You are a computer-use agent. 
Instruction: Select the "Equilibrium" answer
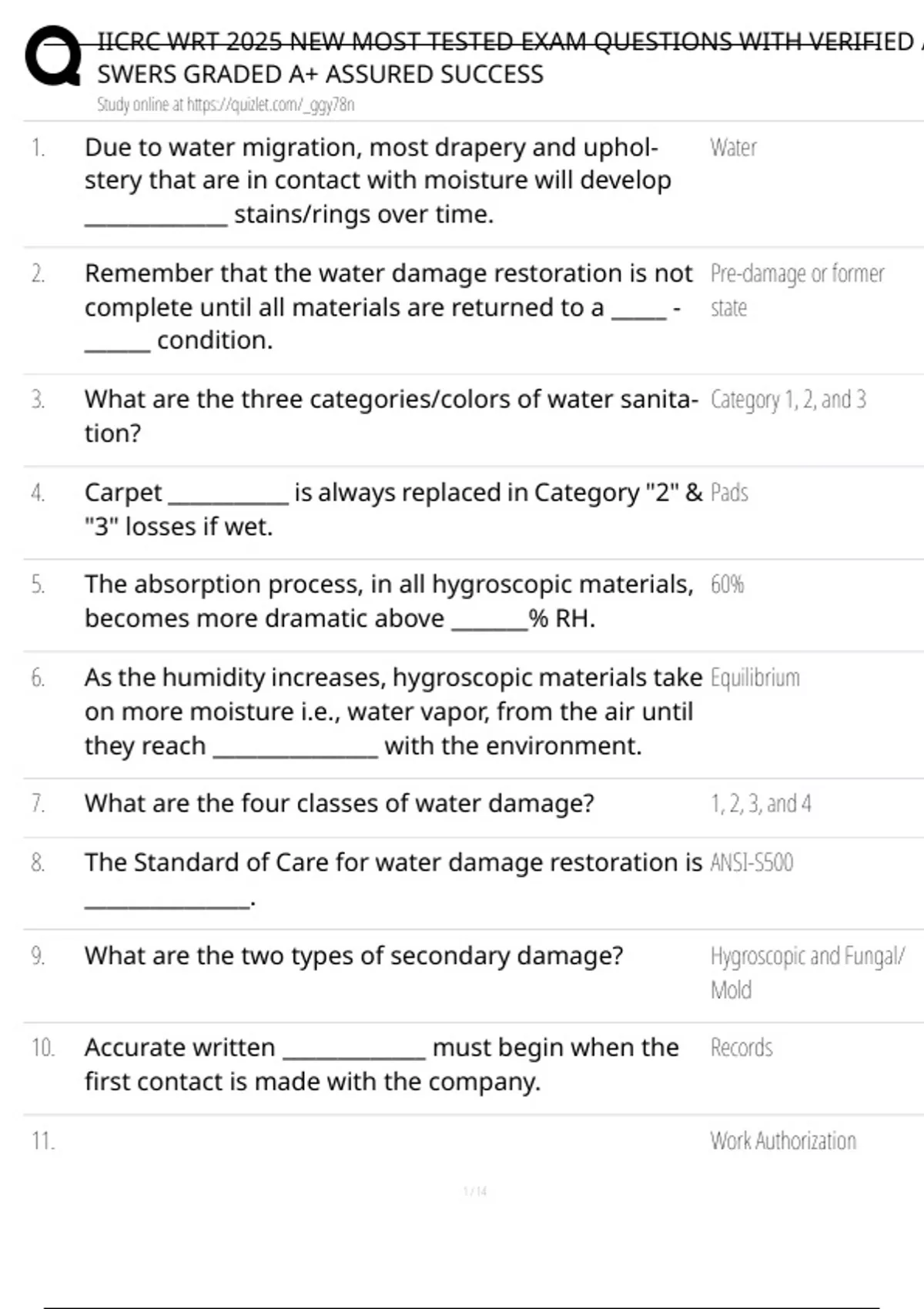(755, 678)
